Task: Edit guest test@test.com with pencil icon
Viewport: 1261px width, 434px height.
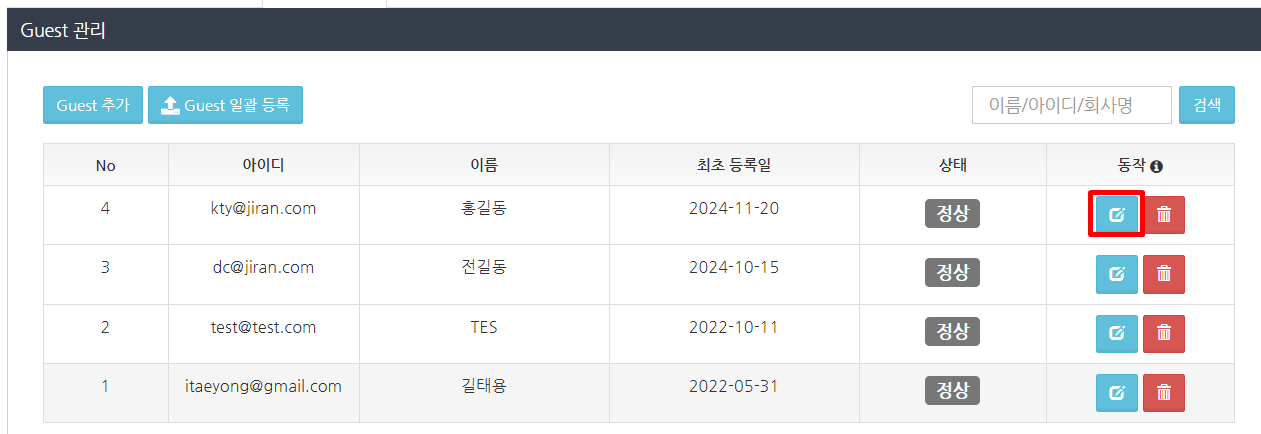Action: click(1116, 333)
